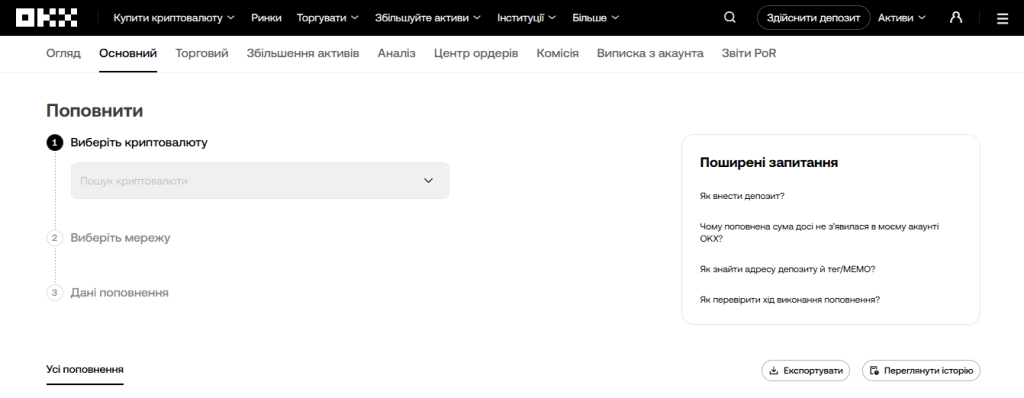Click Здійснити депозит button
Viewport: 1024px width, 398px height.
tap(813, 18)
